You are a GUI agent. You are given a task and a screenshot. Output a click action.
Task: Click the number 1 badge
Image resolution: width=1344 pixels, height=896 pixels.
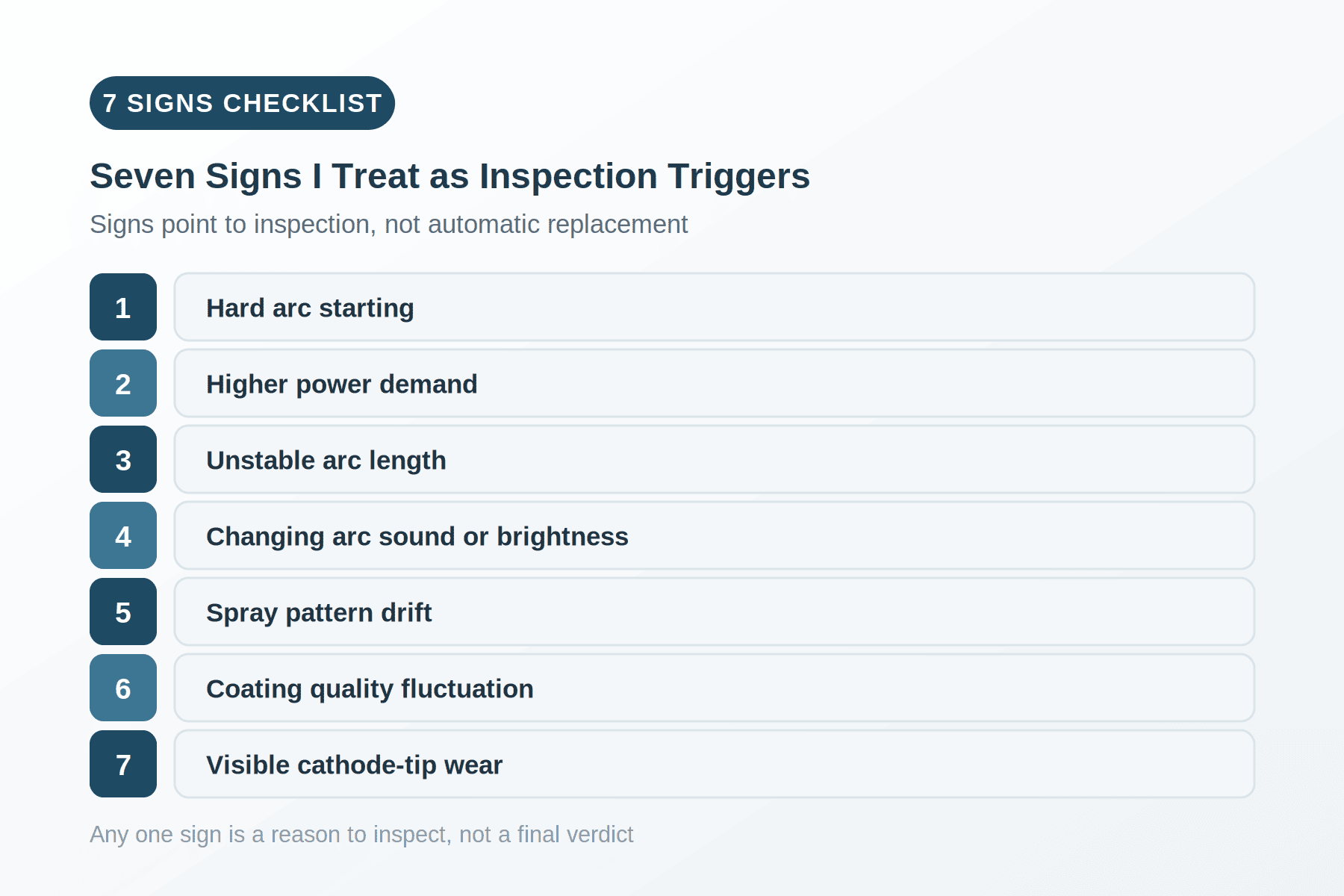(123, 307)
